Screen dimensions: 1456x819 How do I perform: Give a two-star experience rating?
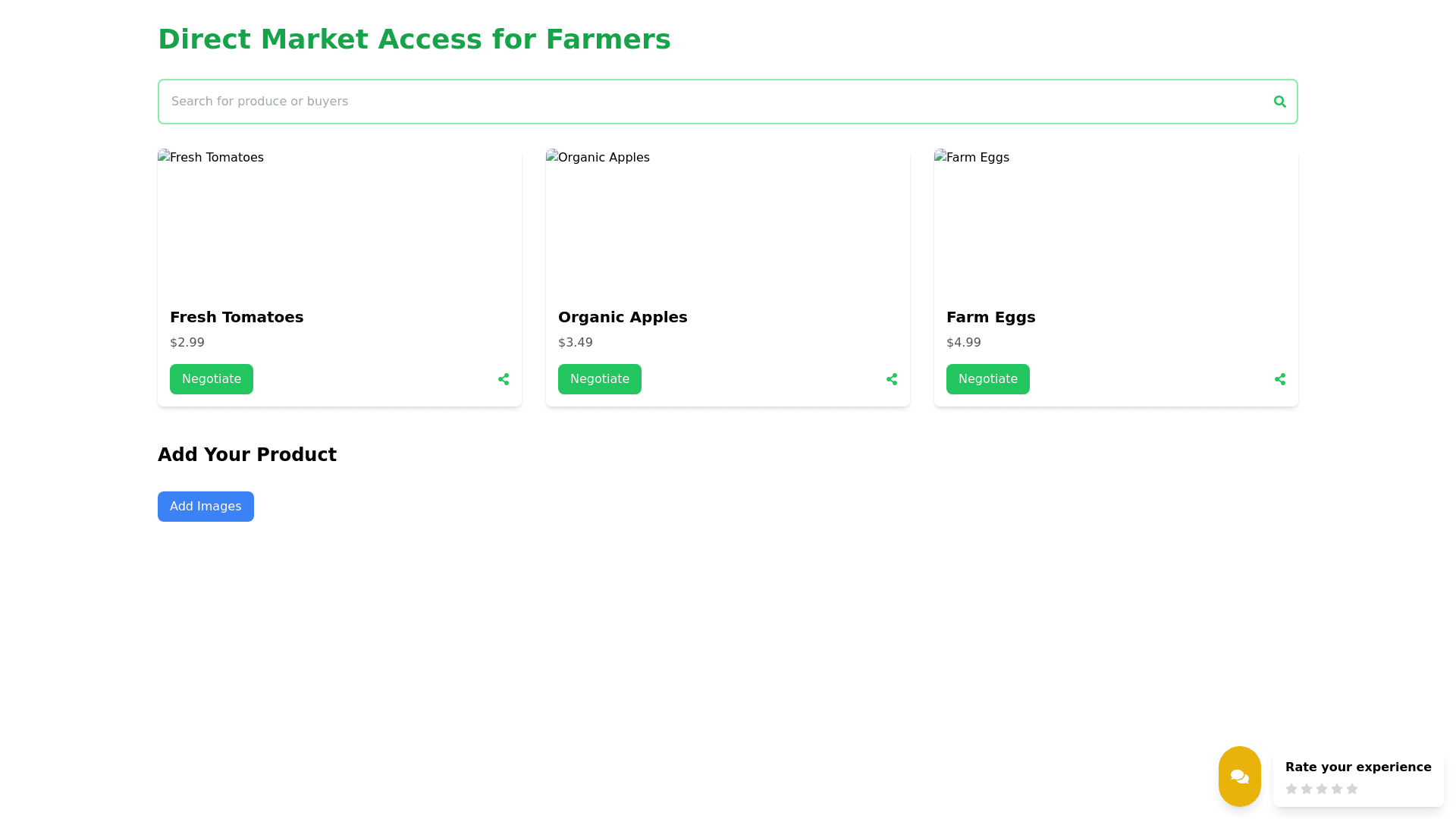point(1307,789)
